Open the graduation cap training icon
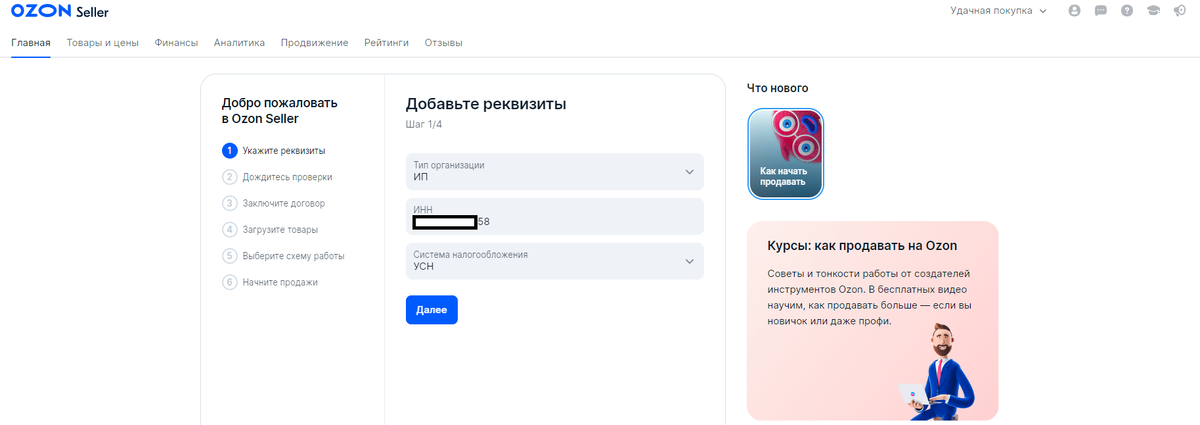Viewport: 1200px width, 425px height. point(1153,11)
